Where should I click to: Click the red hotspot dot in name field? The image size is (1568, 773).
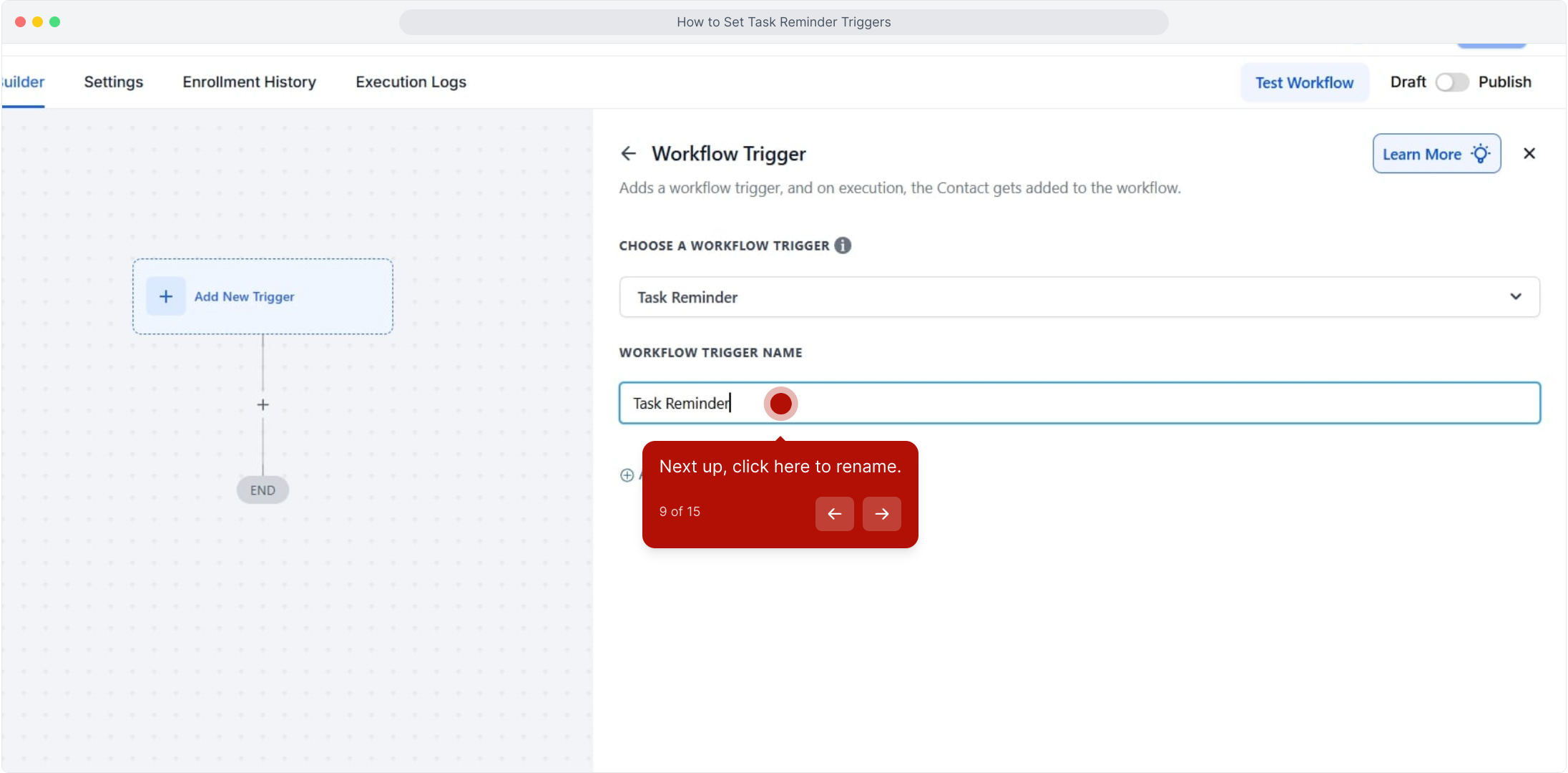pyautogui.click(x=780, y=404)
